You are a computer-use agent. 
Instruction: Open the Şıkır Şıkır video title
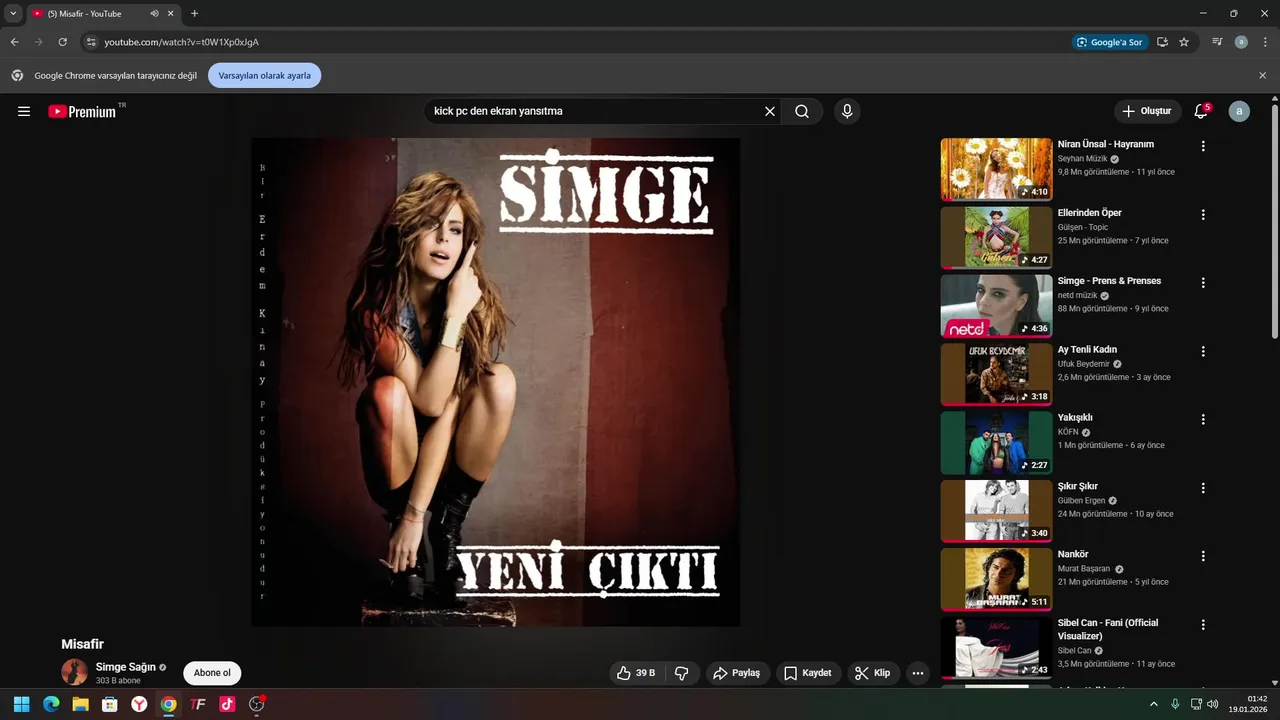coord(1078,486)
